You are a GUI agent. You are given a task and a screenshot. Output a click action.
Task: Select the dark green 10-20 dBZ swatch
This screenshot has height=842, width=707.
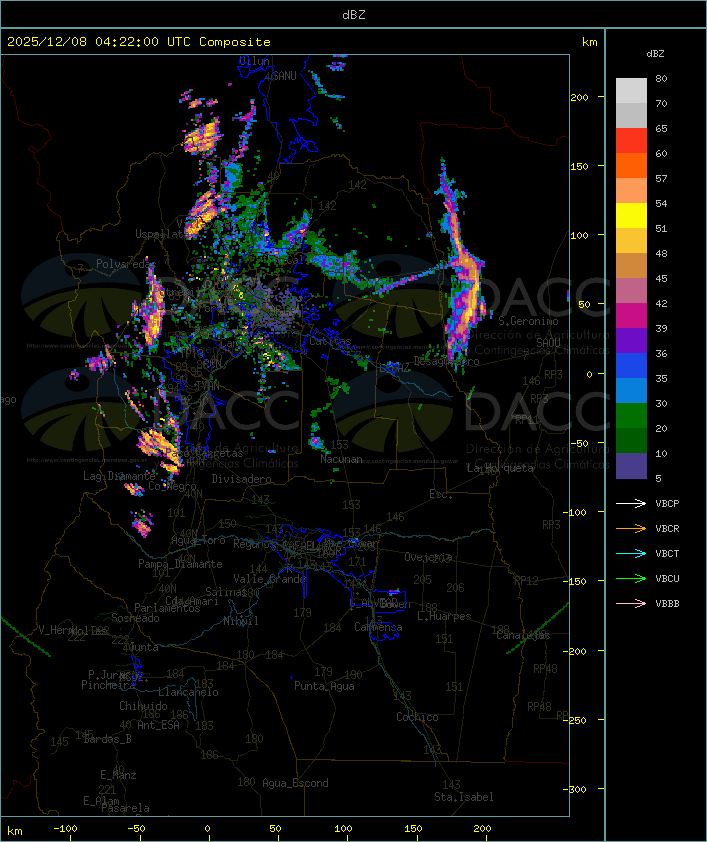point(631,440)
